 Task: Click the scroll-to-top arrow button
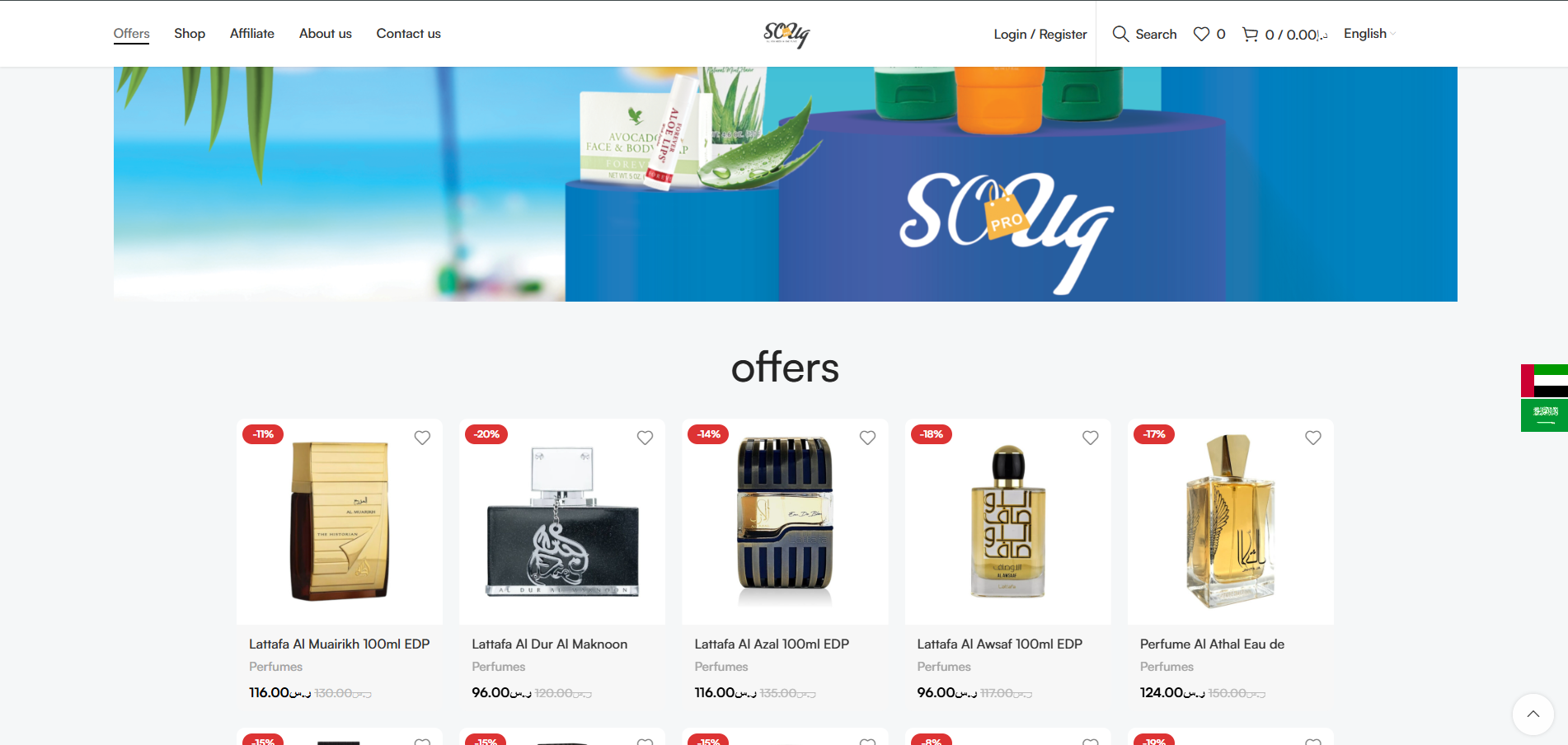[x=1533, y=714]
